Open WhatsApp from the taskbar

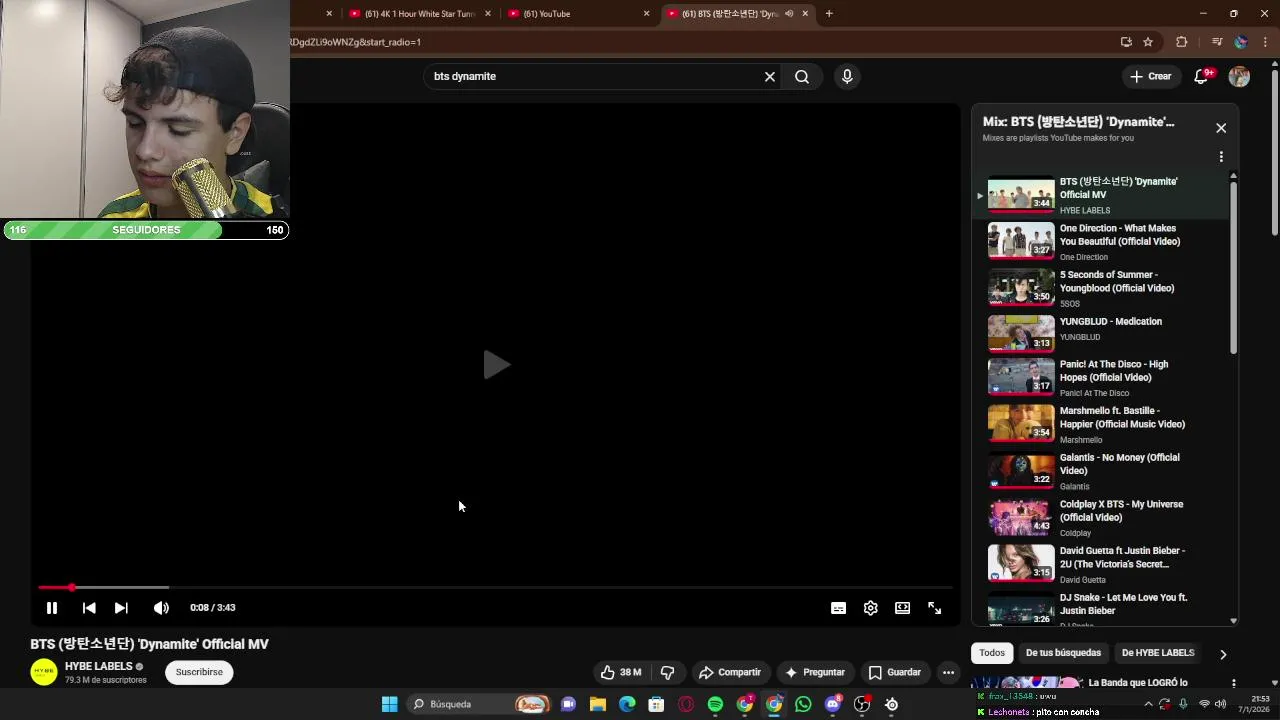(x=803, y=704)
